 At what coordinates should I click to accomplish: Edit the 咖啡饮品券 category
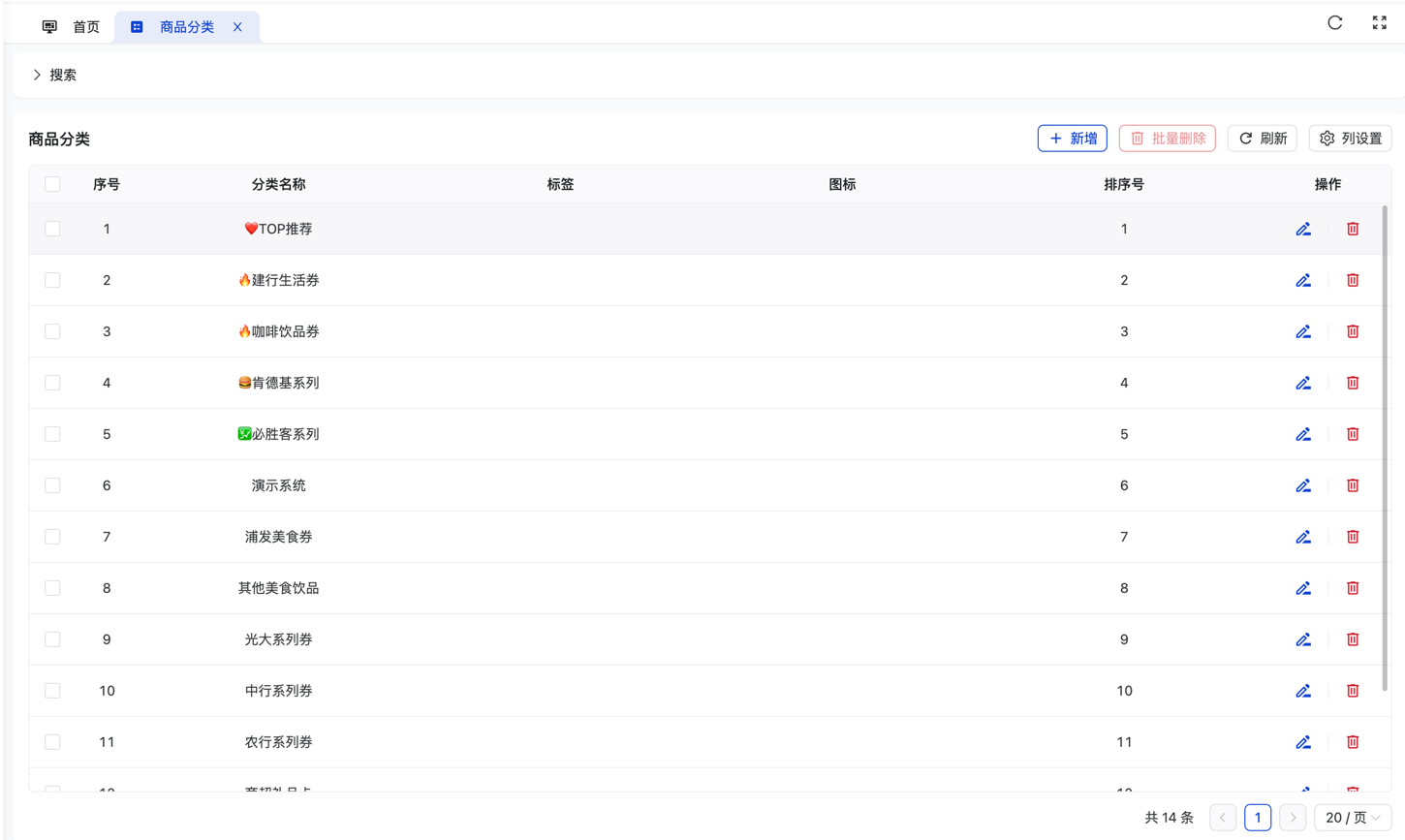click(1303, 331)
